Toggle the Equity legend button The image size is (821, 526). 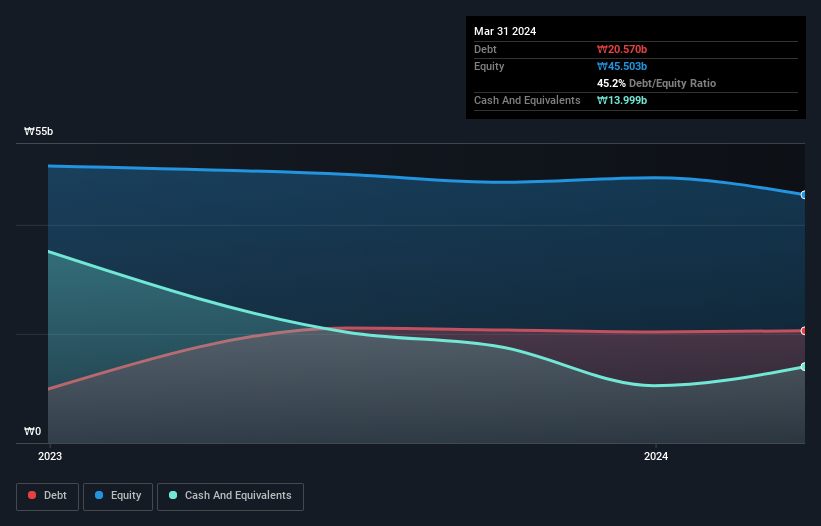pos(118,496)
